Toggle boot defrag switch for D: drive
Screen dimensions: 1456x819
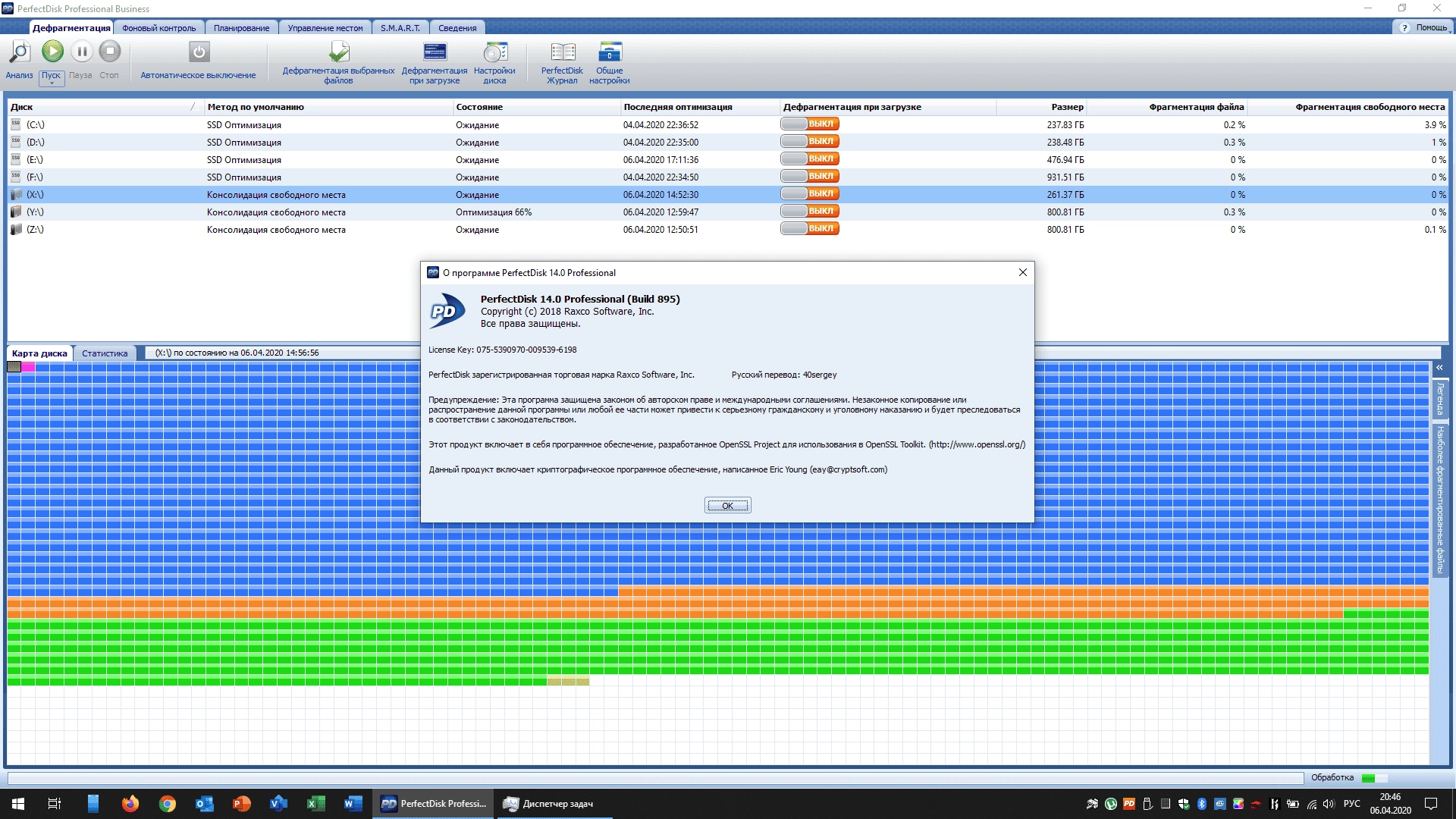[810, 141]
